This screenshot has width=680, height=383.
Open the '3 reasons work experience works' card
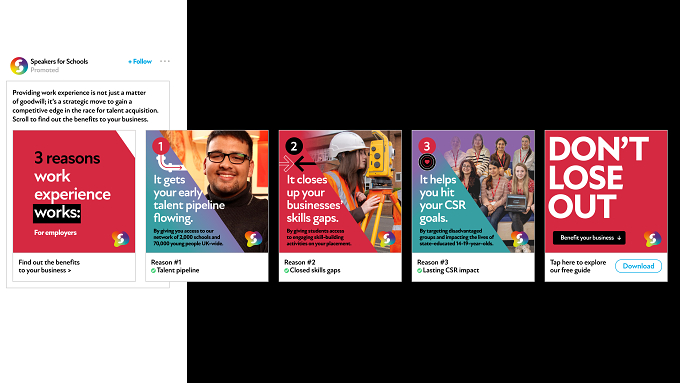pos(74,192)
